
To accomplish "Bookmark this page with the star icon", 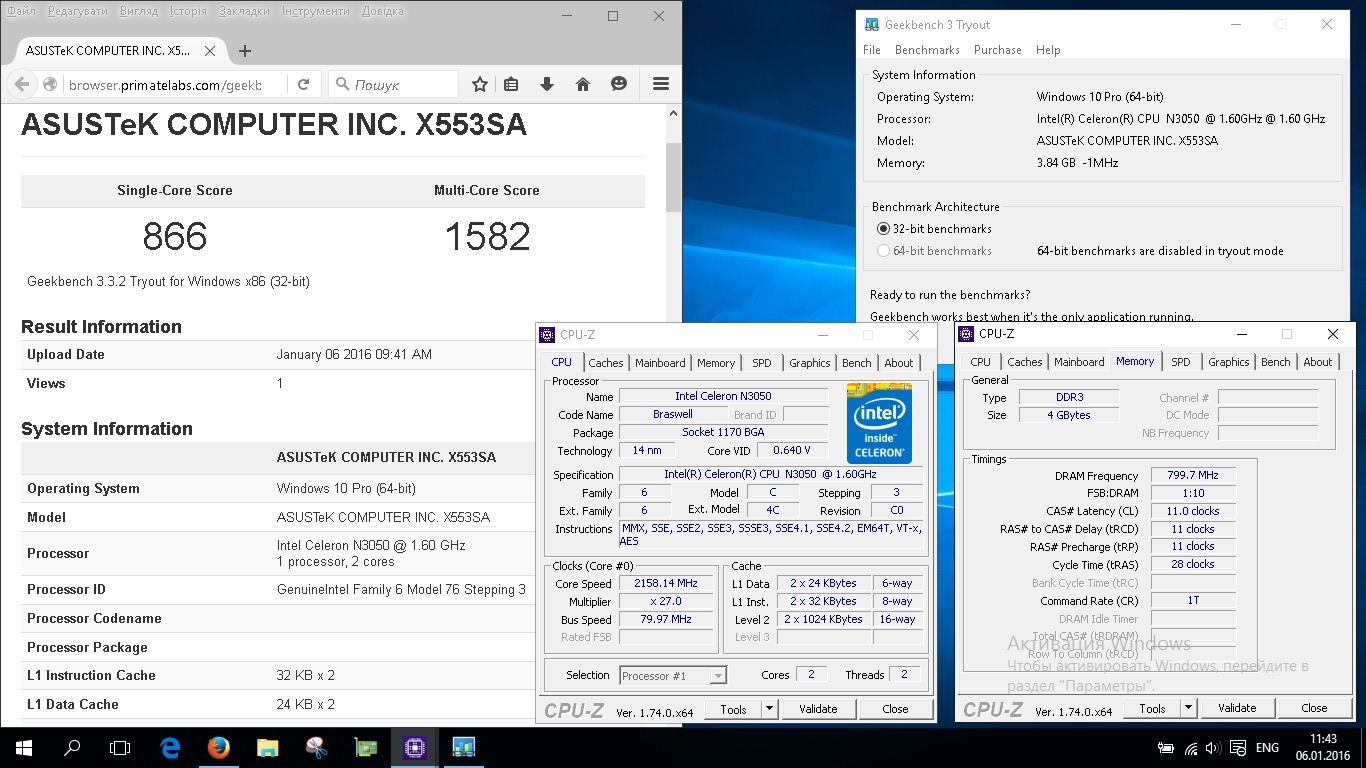I will click(x=480, y=85).
